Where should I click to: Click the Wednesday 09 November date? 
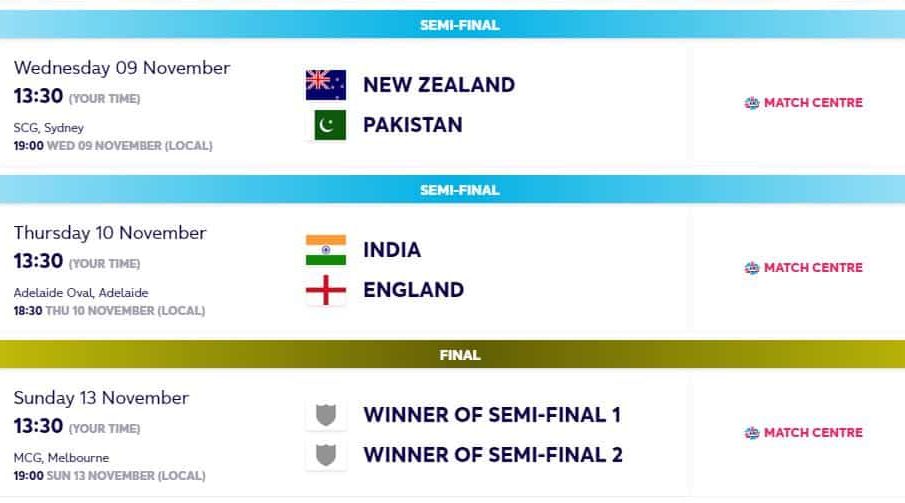click(x=122, y=68)
